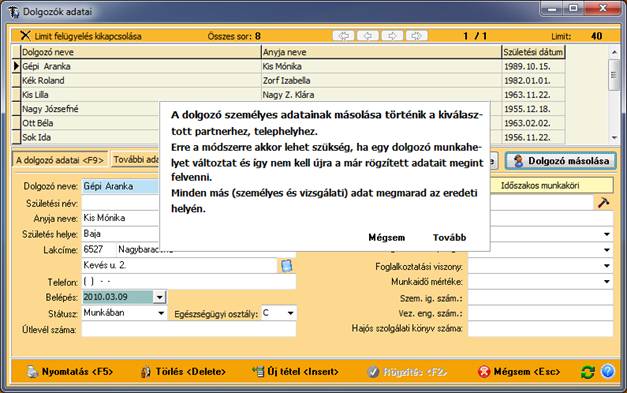627x393 pixels.
Task: Go to the last page arrow
Action: pos(417,36)
